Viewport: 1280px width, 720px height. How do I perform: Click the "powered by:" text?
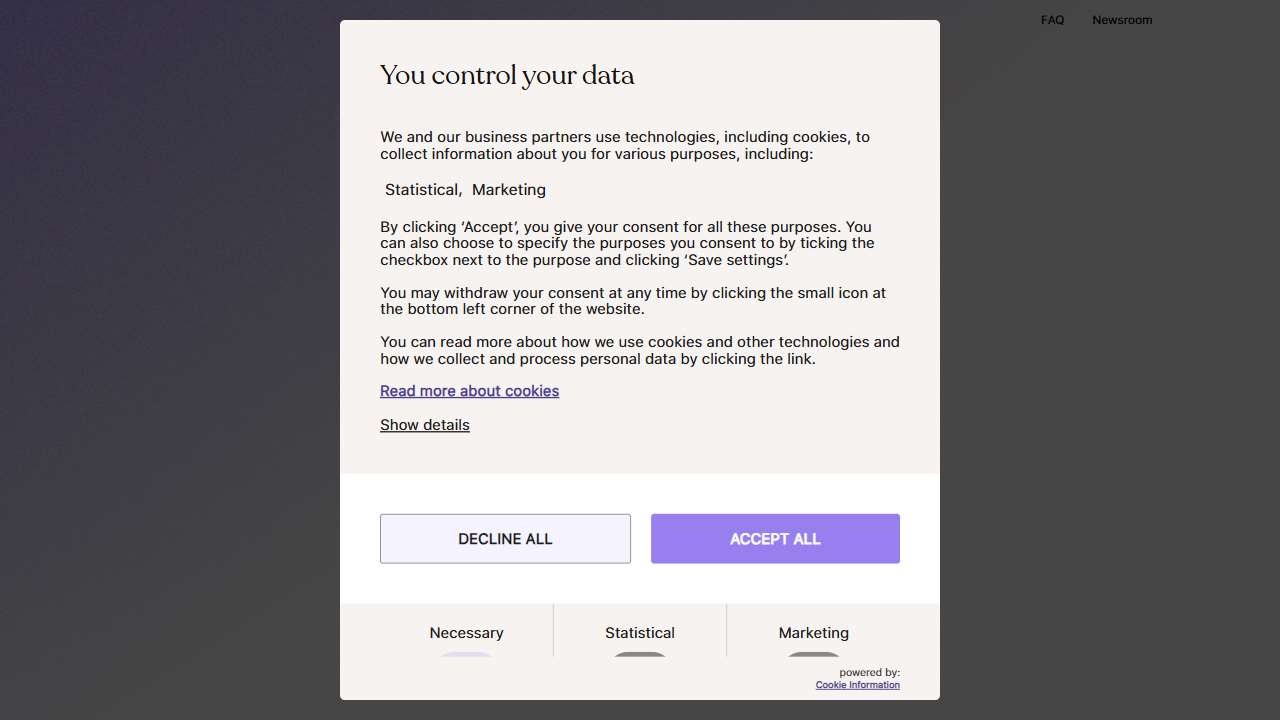coord(869,673)
